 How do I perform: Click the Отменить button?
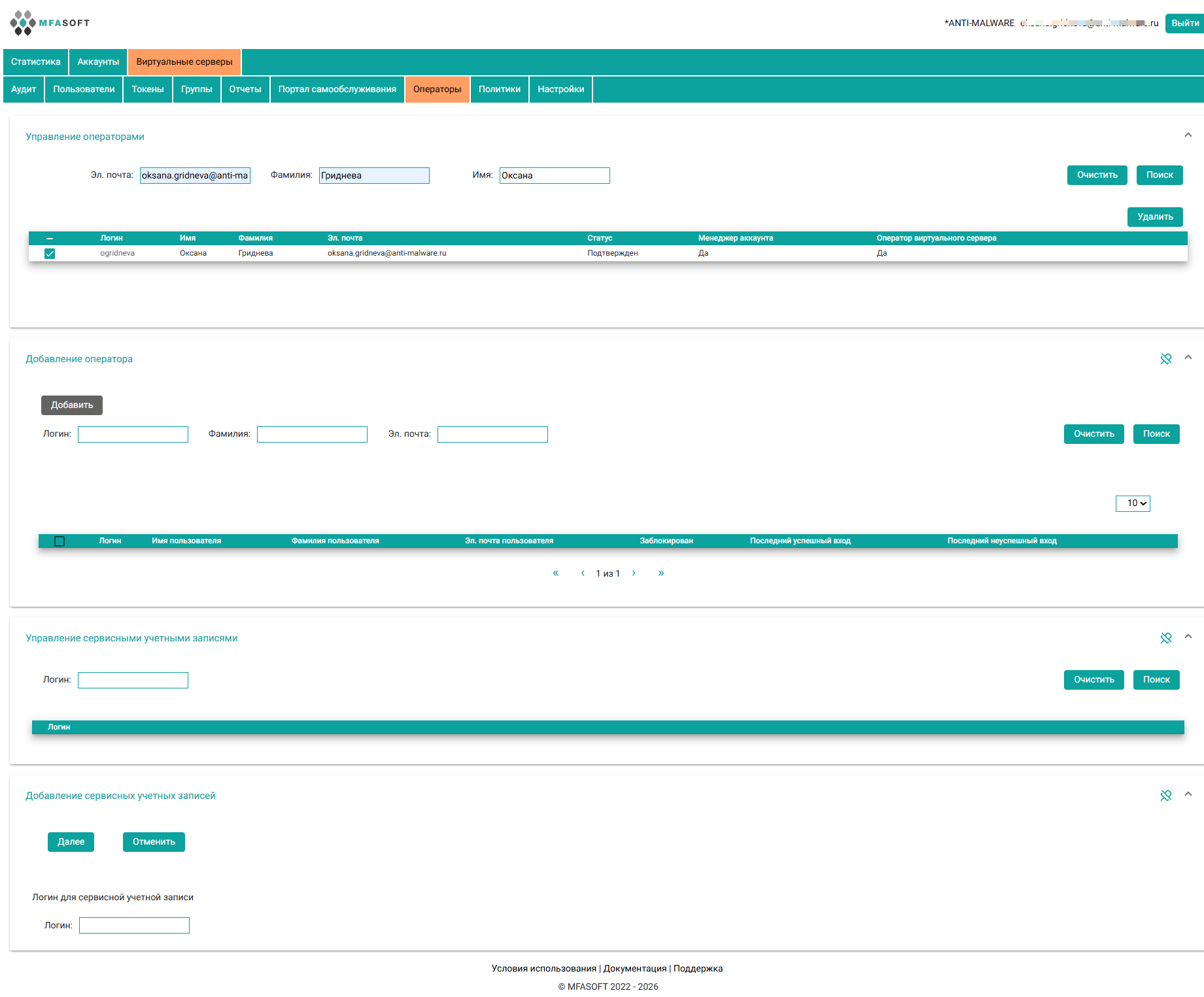(154, 842)
